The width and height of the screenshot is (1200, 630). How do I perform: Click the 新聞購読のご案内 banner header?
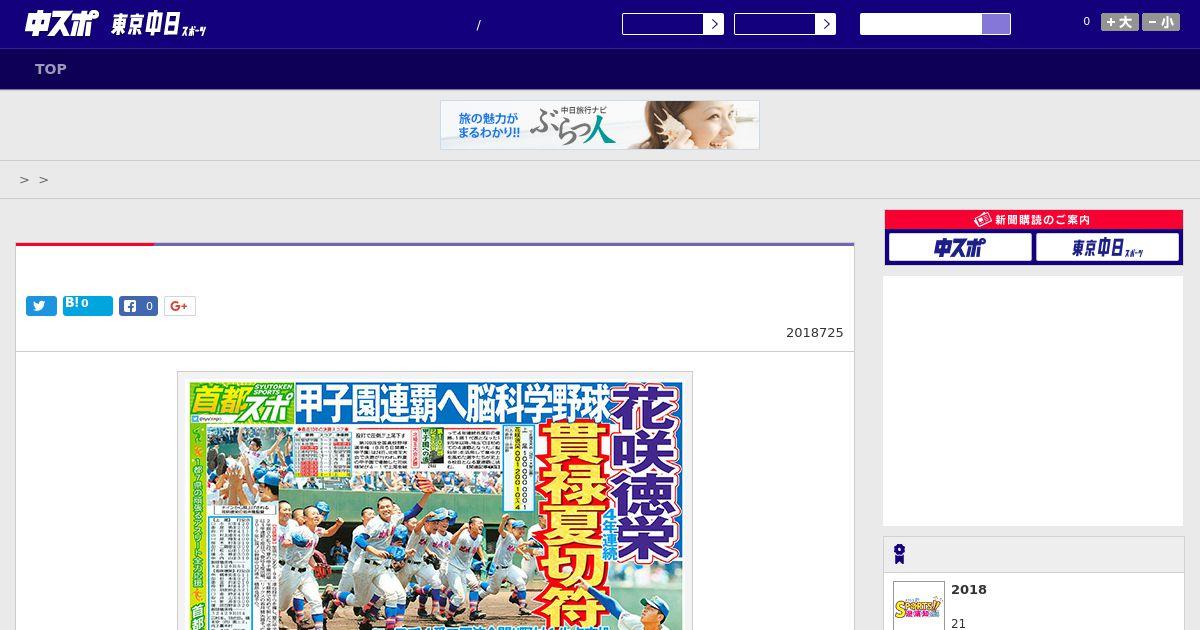click(1034, 220)
